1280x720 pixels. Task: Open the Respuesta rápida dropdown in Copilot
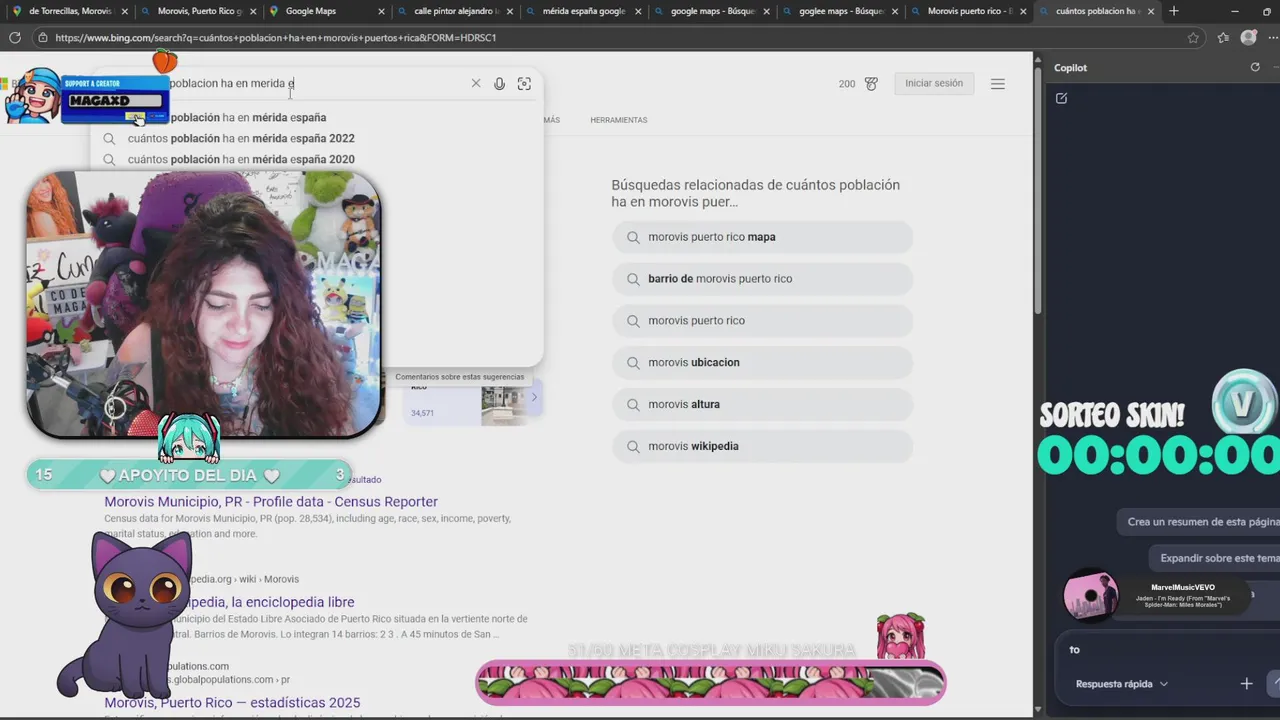click(1121, 684)
